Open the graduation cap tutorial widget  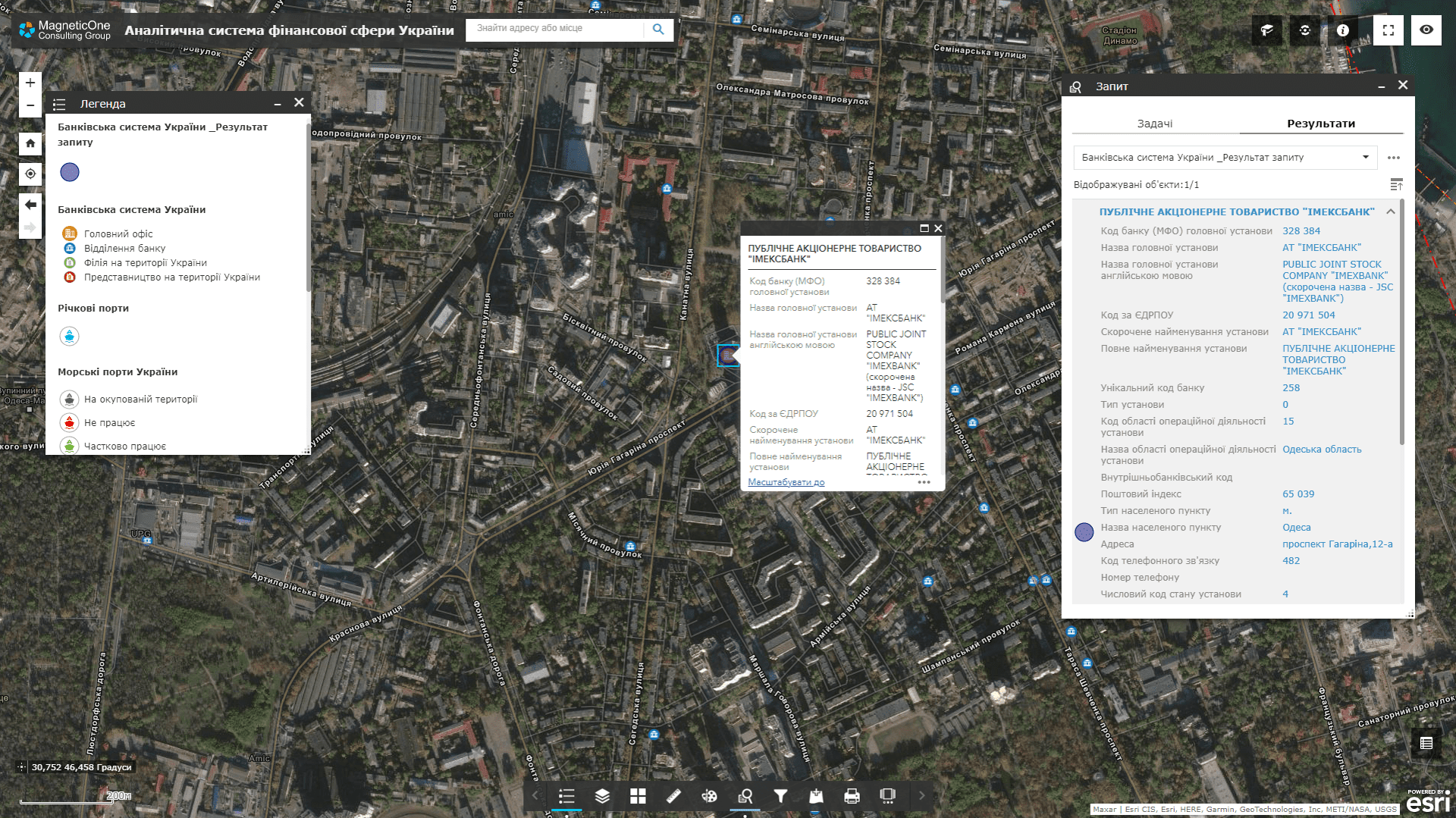(x=1267, y=30)
